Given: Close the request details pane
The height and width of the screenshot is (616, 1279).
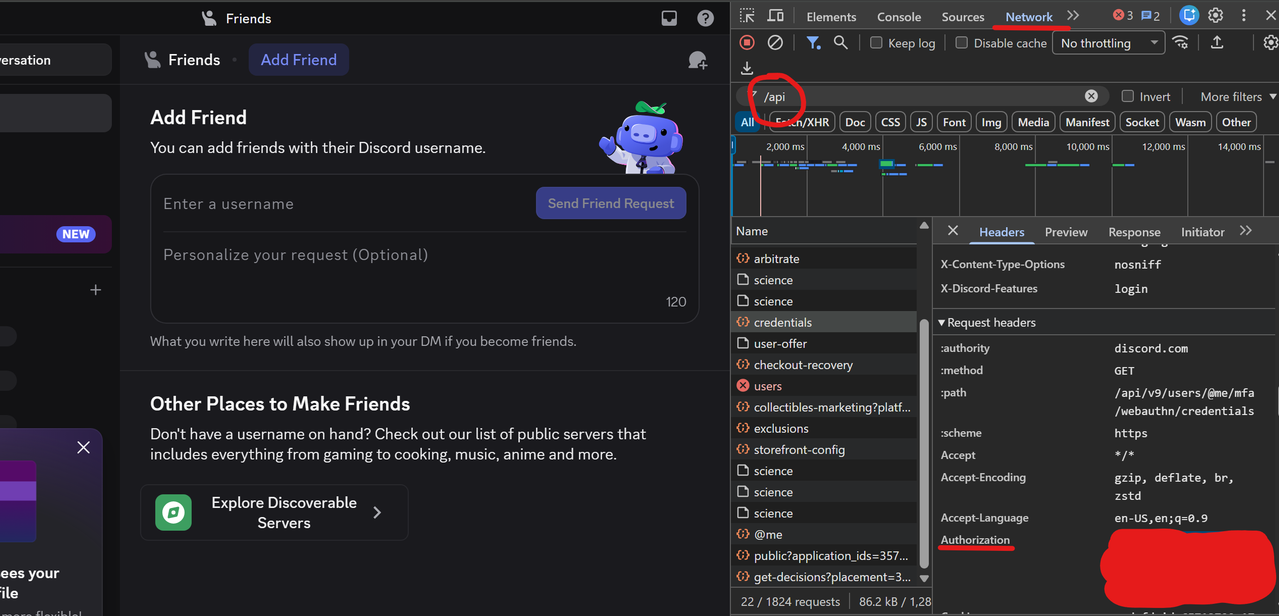Looking at the screenshot, I should click(953, 231).
